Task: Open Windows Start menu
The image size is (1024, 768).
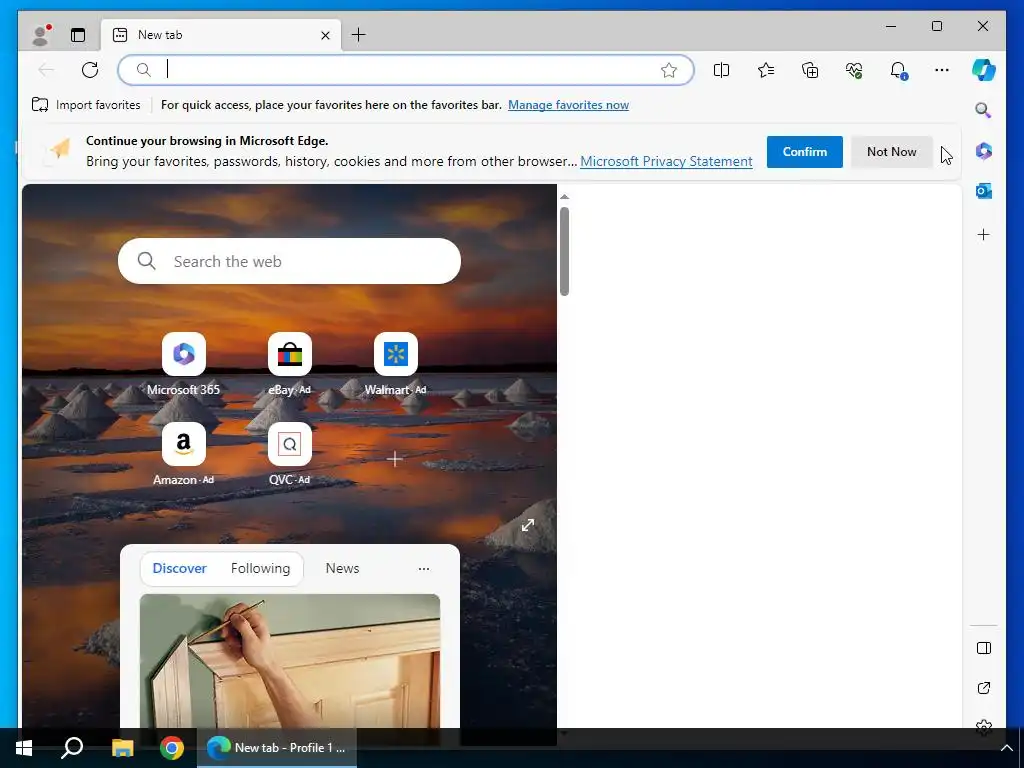Action: (24, 748)
